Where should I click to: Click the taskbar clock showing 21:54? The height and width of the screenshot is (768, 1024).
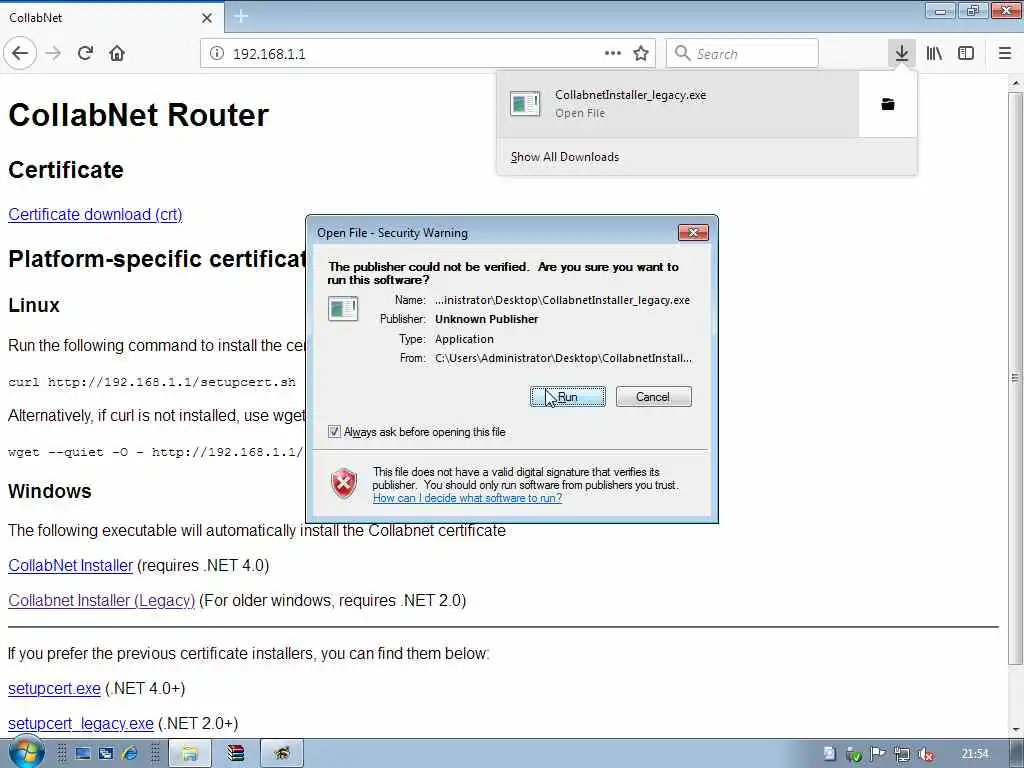pyautogui.click(x=975, y=754)
